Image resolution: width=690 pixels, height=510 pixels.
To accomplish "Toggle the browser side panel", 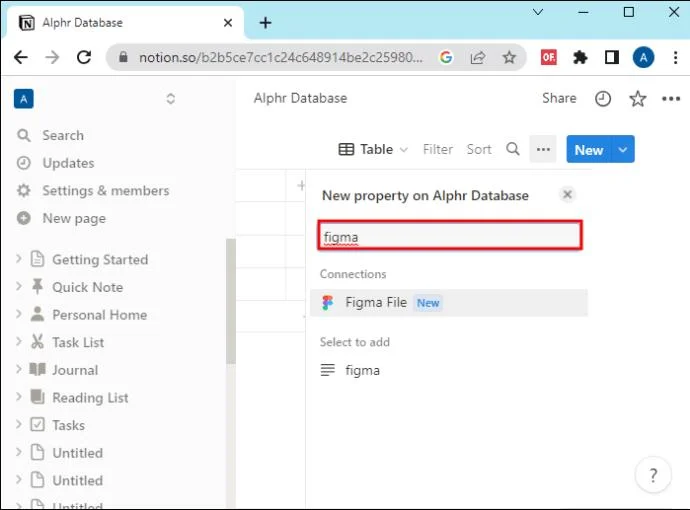I will click(x=612, y=57).
